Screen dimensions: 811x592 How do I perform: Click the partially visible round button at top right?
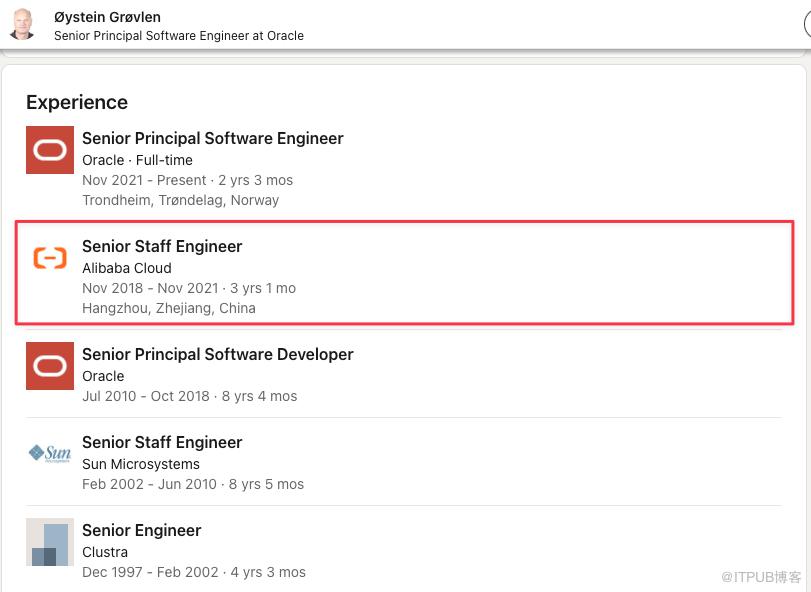(x=806, y=23)
